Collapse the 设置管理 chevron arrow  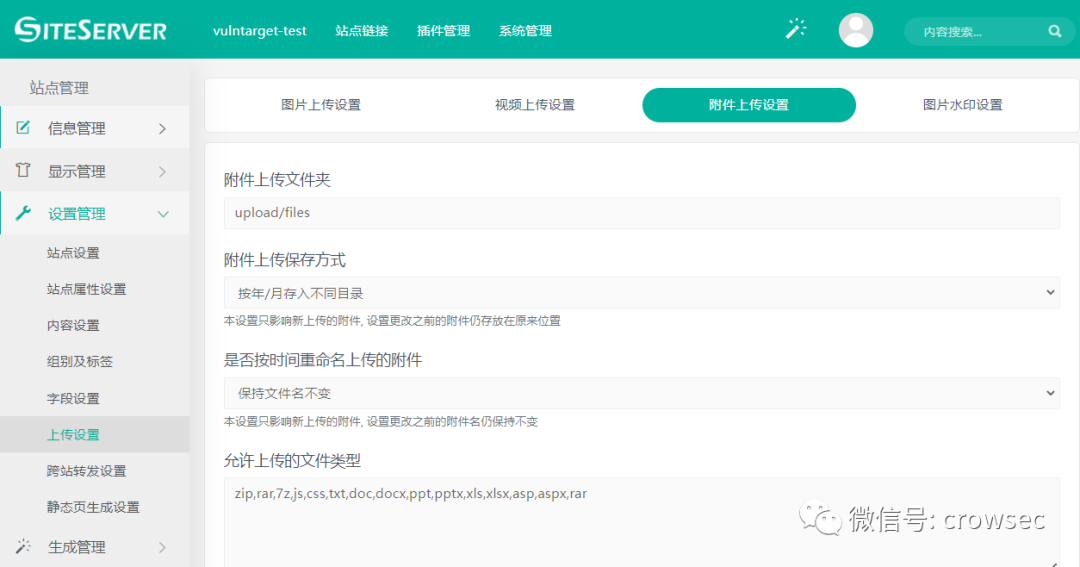point(163,214)
